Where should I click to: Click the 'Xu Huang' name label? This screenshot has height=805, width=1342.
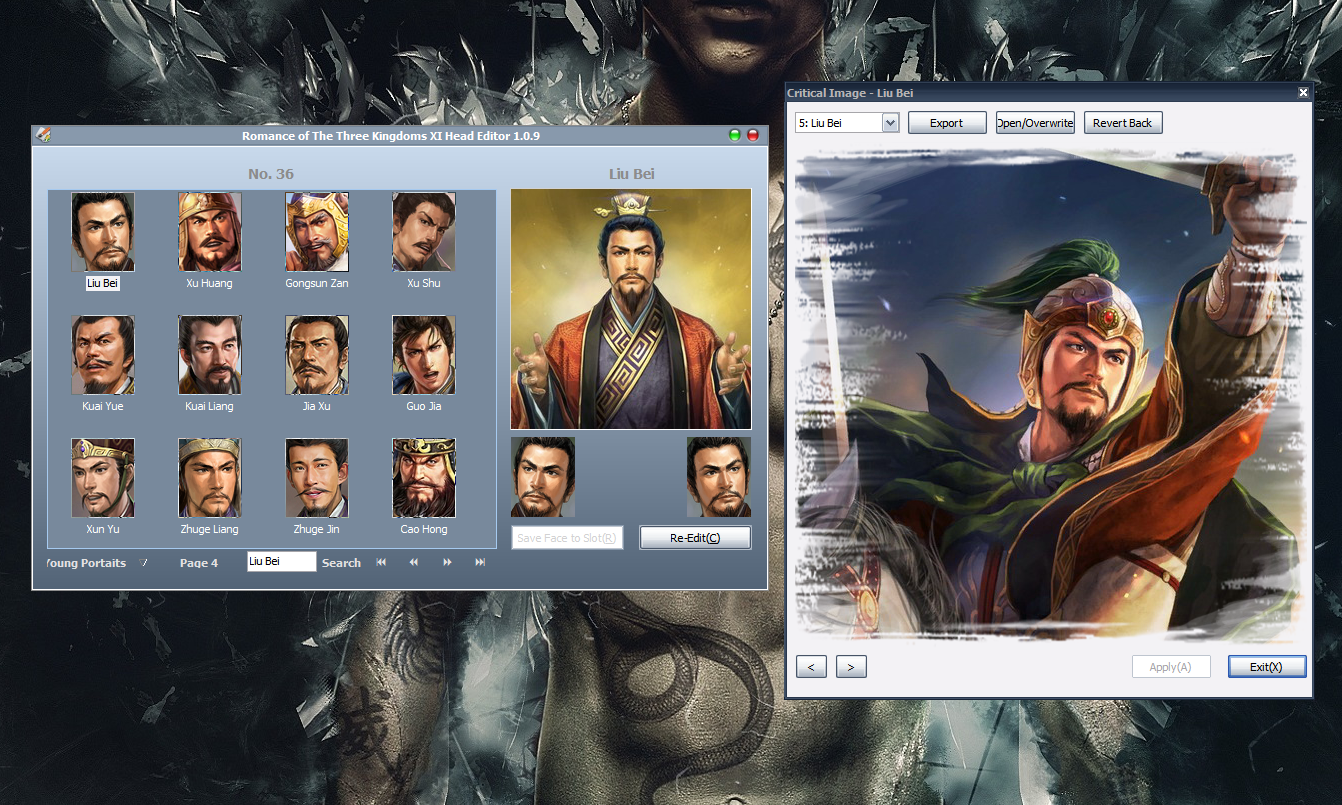coord(209,283)
